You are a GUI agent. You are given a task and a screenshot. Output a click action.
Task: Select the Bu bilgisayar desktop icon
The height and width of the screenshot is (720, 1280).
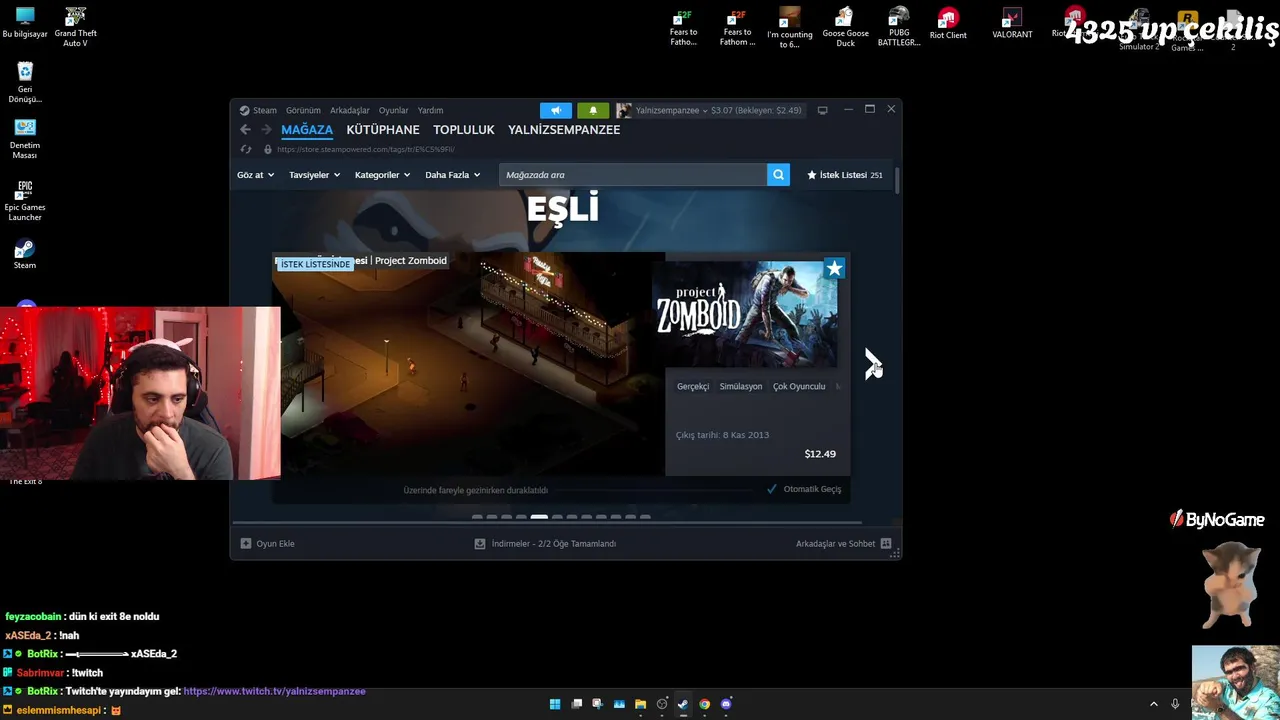pos(25,23)
